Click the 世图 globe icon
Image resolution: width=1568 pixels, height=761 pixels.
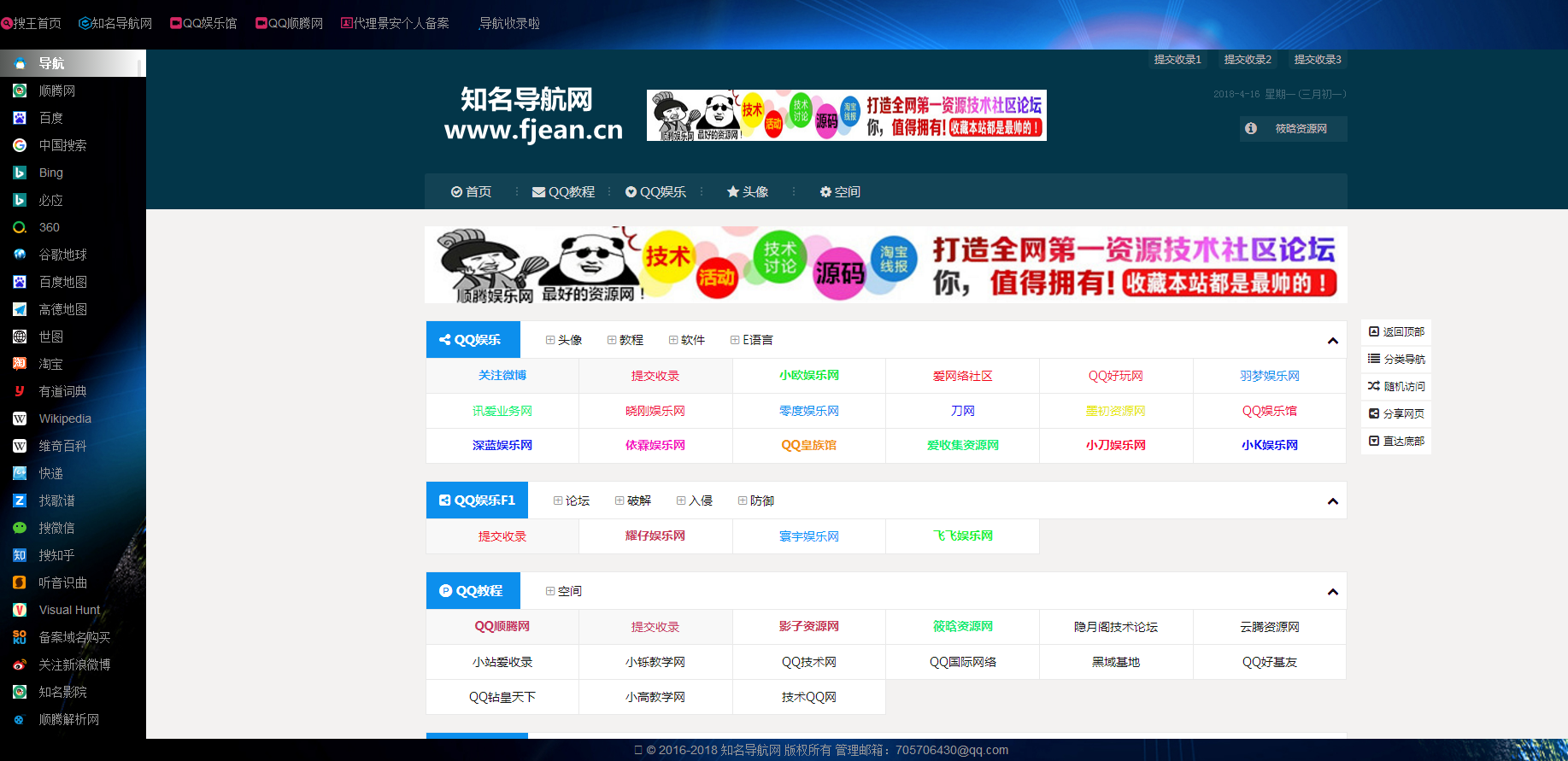point(20,337)
